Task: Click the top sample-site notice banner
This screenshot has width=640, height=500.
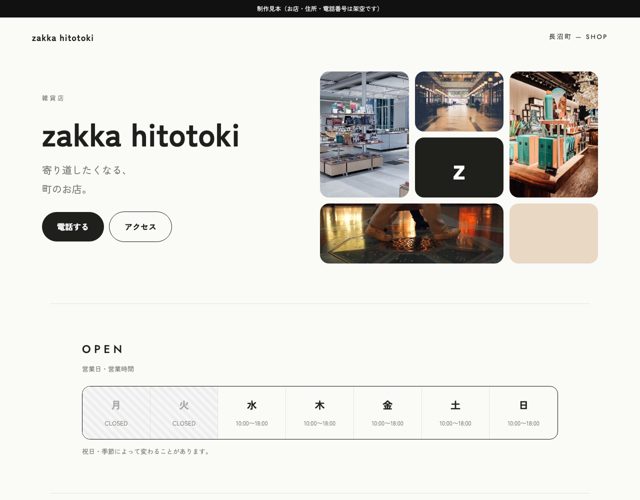Action: (x=320, y=9)
